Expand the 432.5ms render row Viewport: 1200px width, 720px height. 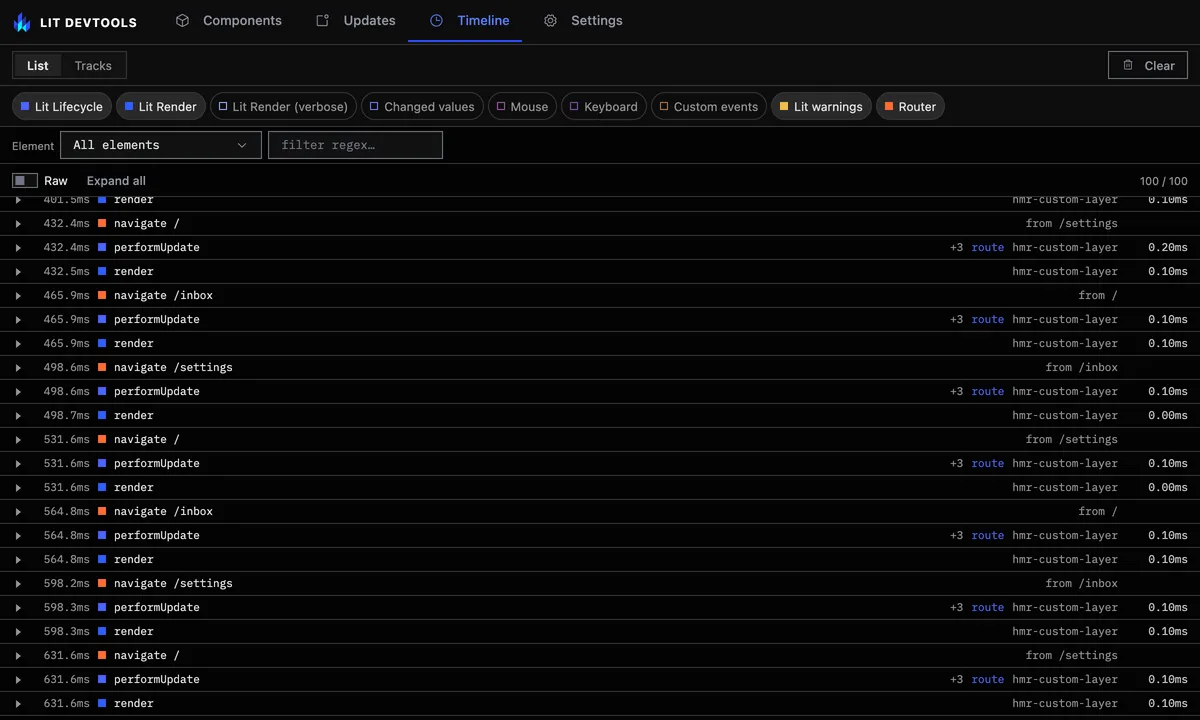point(18,272)
